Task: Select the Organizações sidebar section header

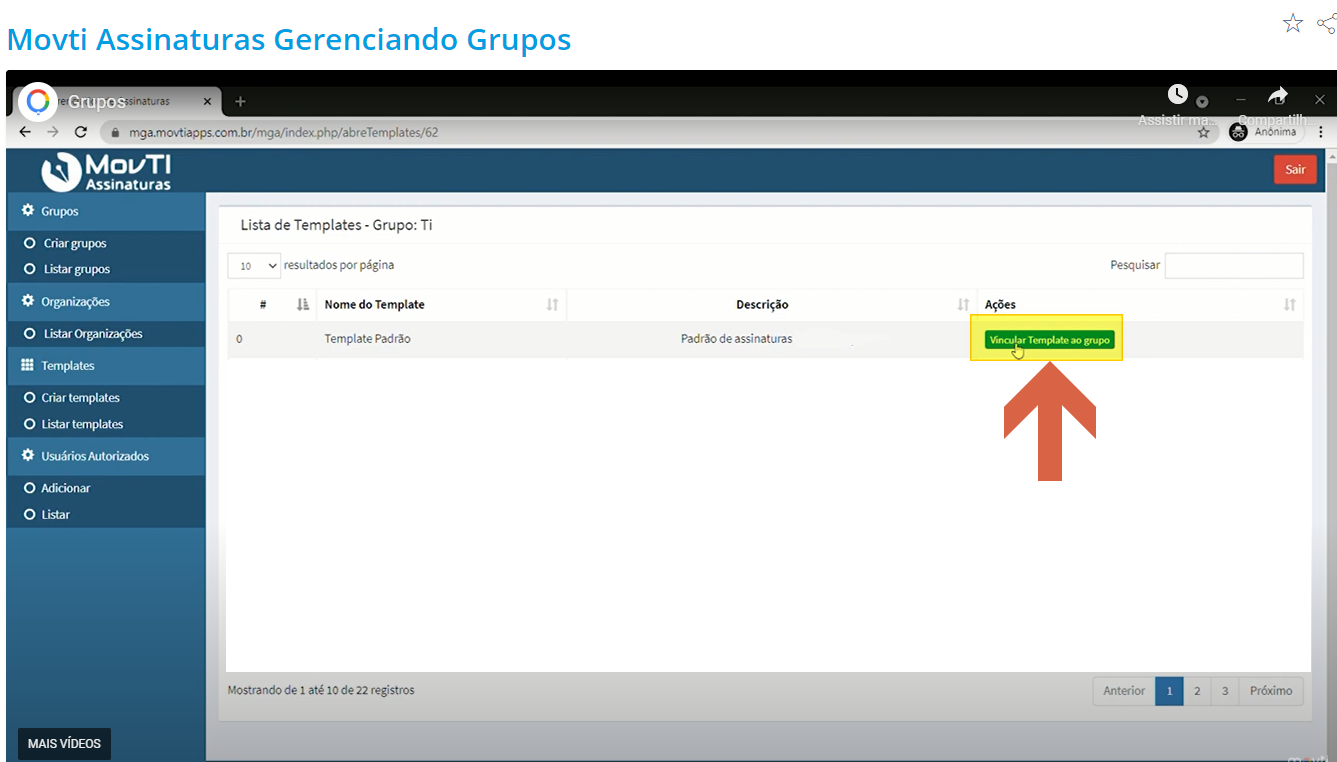Action: coord(105,301)
